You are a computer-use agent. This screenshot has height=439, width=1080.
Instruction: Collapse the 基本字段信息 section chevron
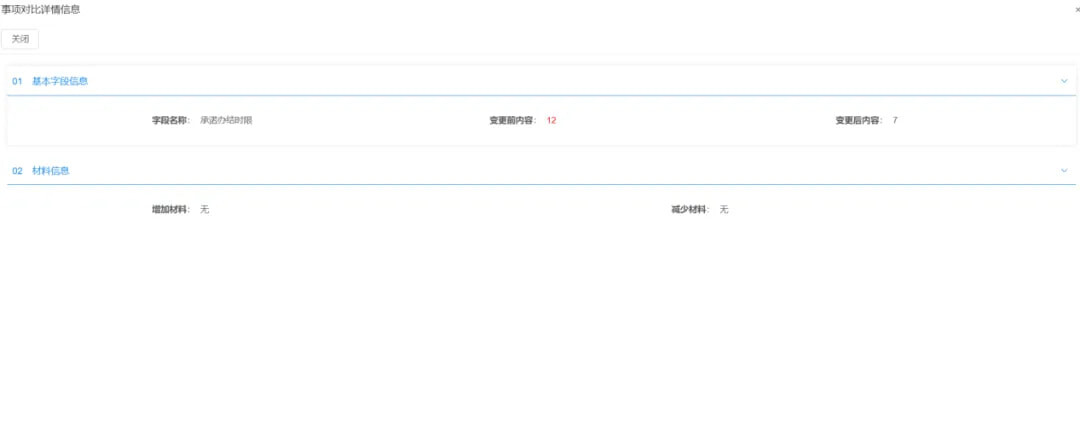click(x=1064, y=81)
